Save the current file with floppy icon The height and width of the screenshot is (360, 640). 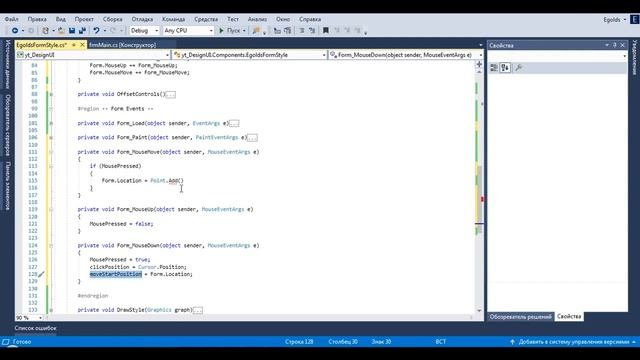point(72,31)
